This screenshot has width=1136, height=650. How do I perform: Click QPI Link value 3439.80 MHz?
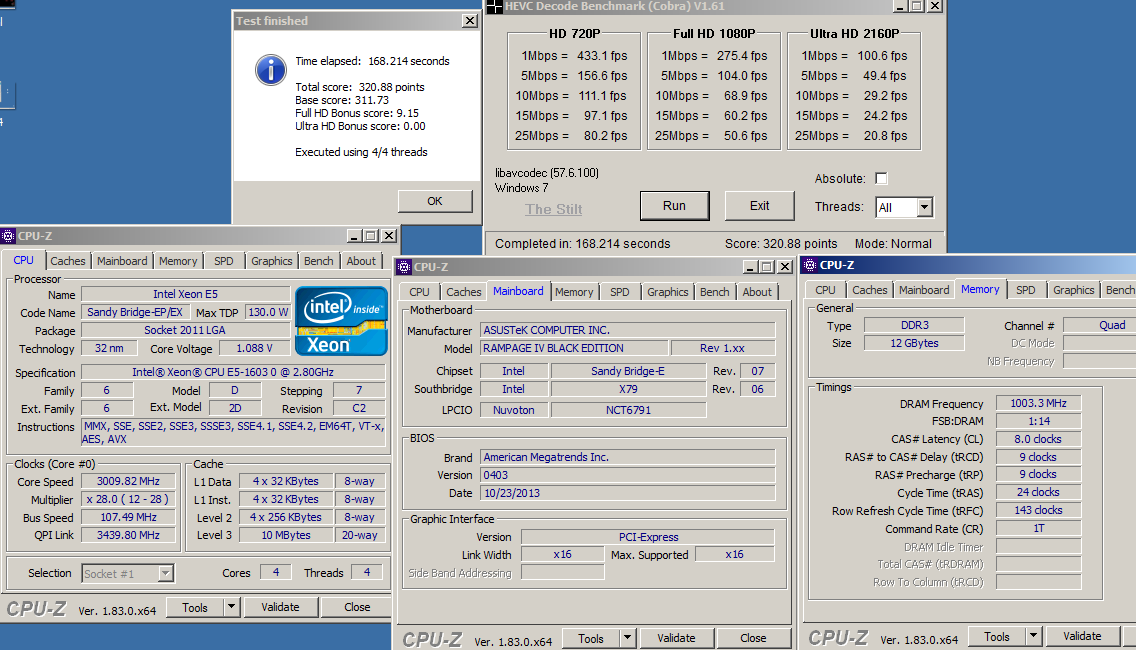tap(128, 535)
